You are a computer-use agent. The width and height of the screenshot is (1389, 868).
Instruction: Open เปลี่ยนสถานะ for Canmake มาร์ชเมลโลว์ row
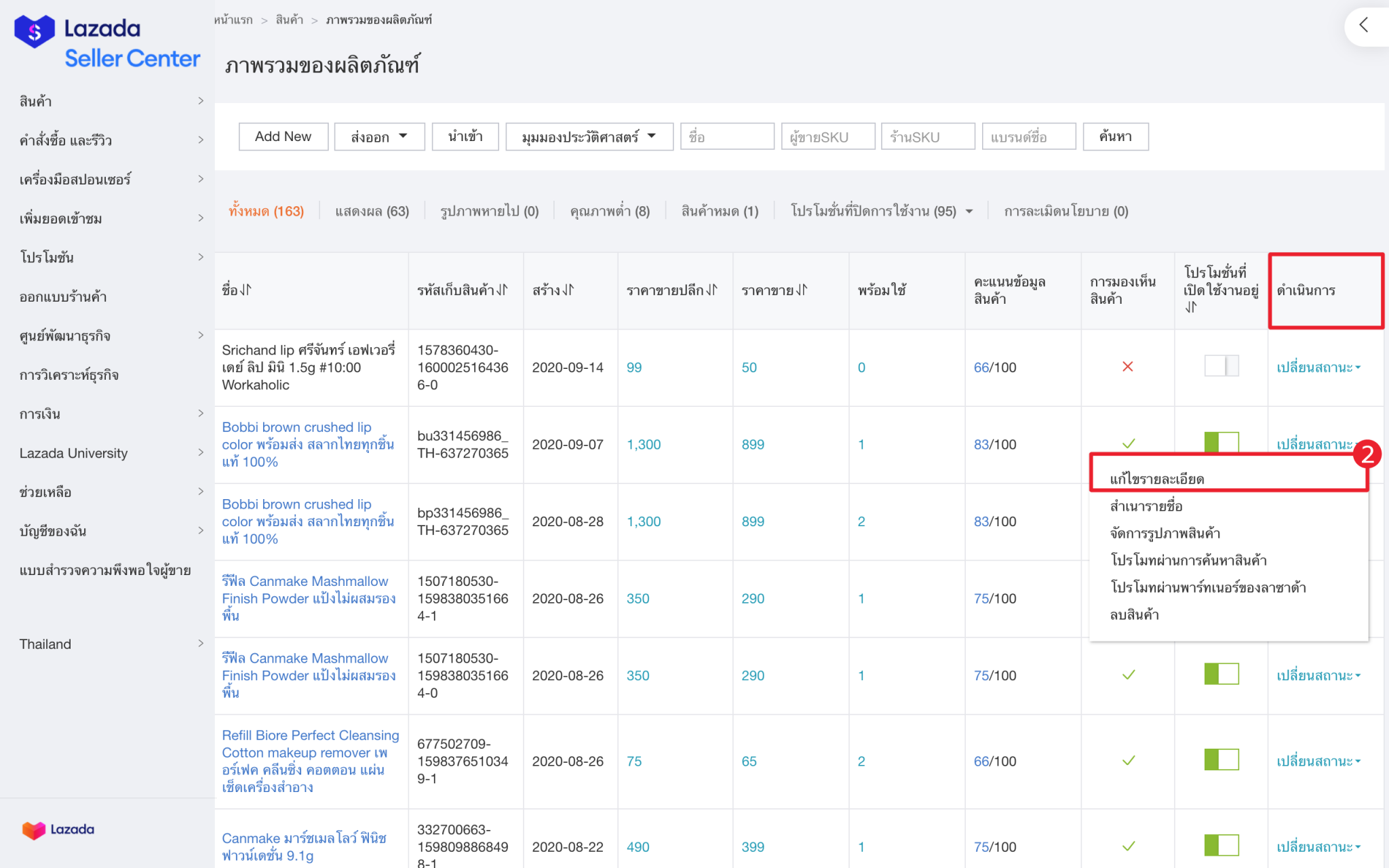click(x=1318, y=846)
